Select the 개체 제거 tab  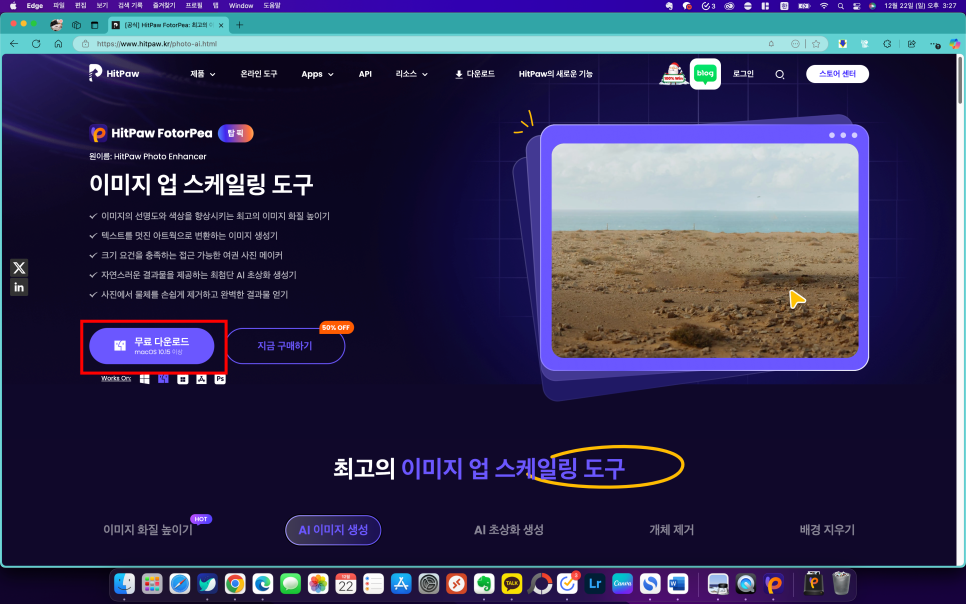click(x=672, y=530)
